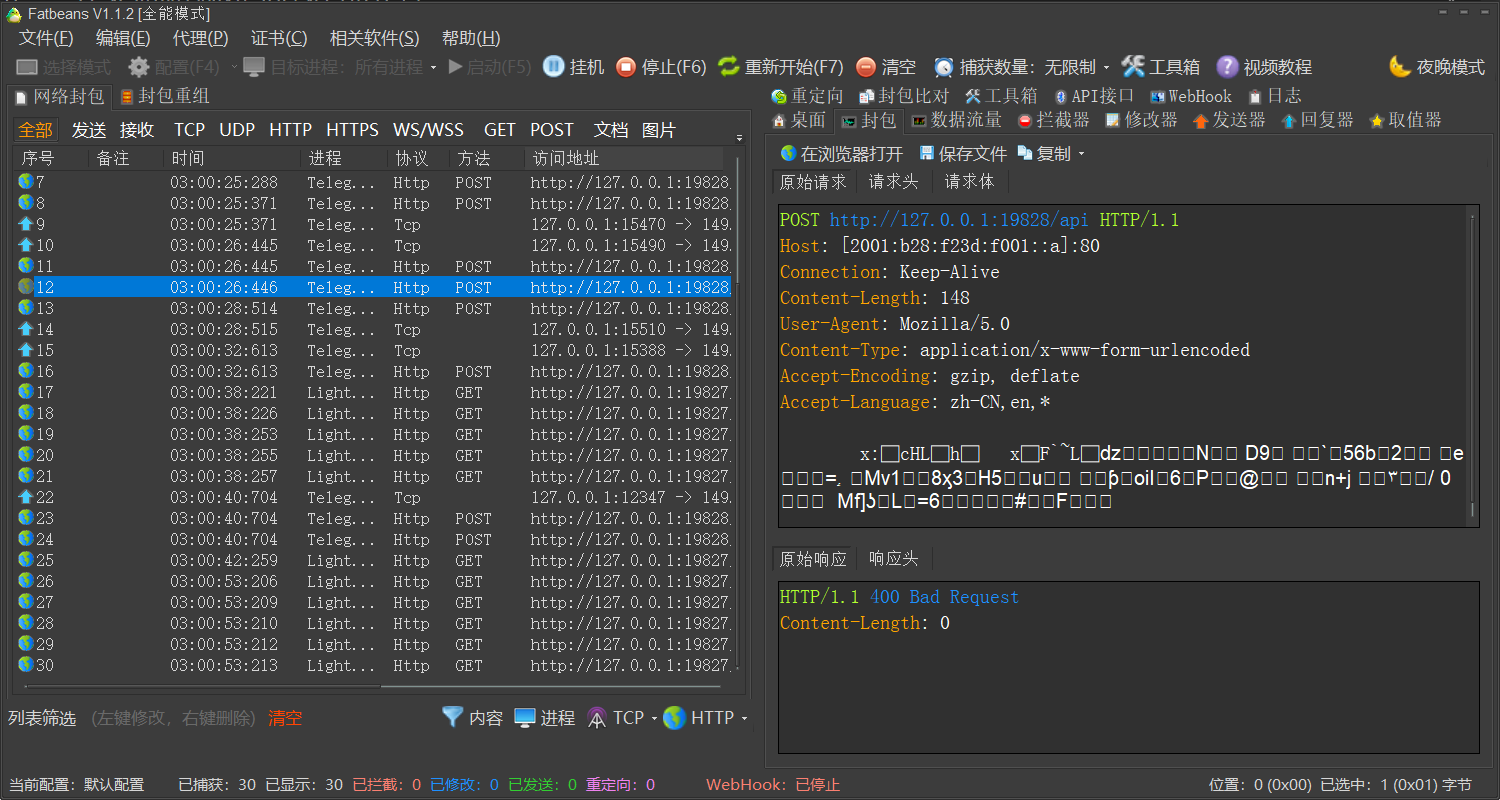Select packet row 9 Tcp

pyautogui.click(x=374, y=224)
